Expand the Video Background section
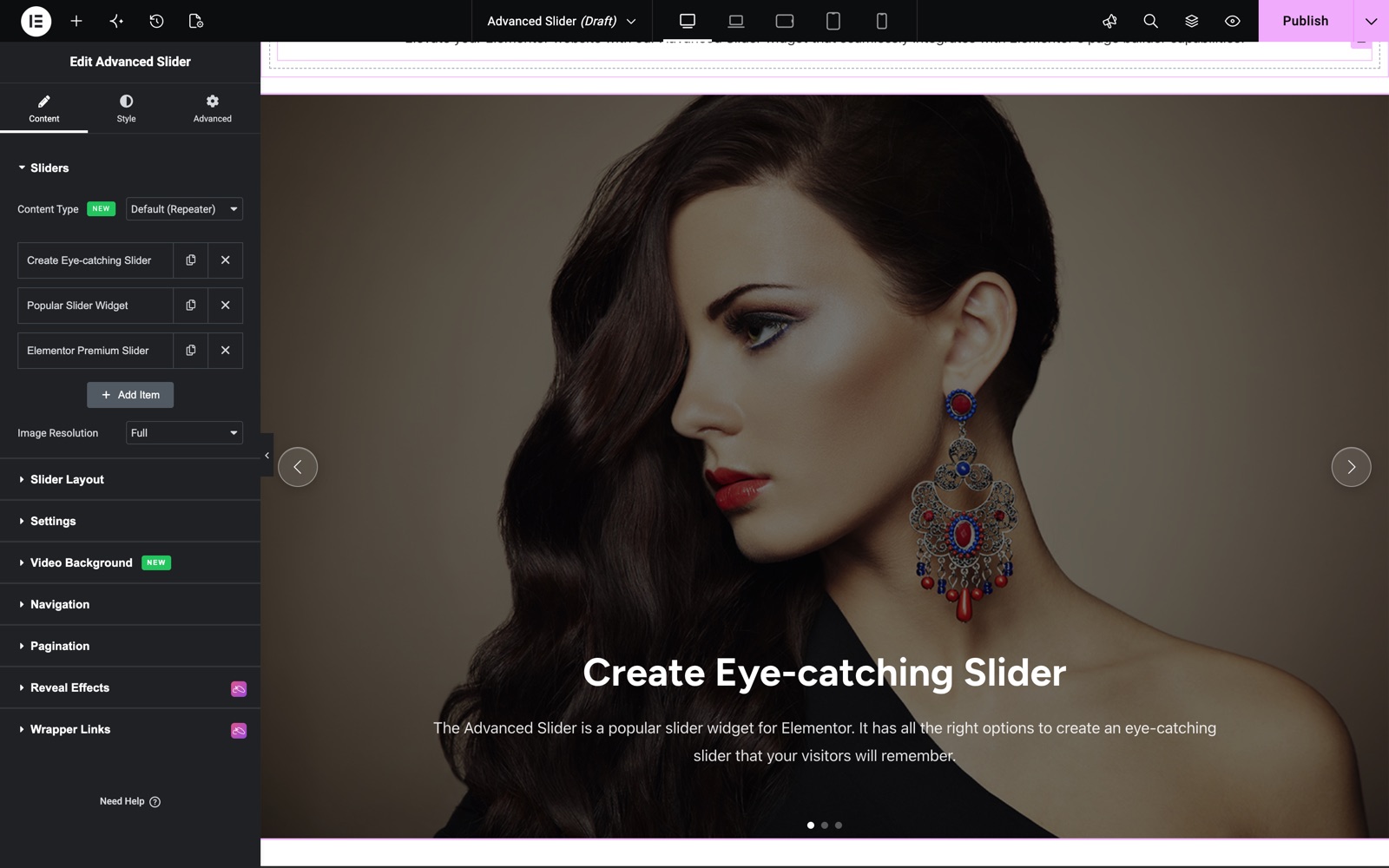 click(130, 562)
